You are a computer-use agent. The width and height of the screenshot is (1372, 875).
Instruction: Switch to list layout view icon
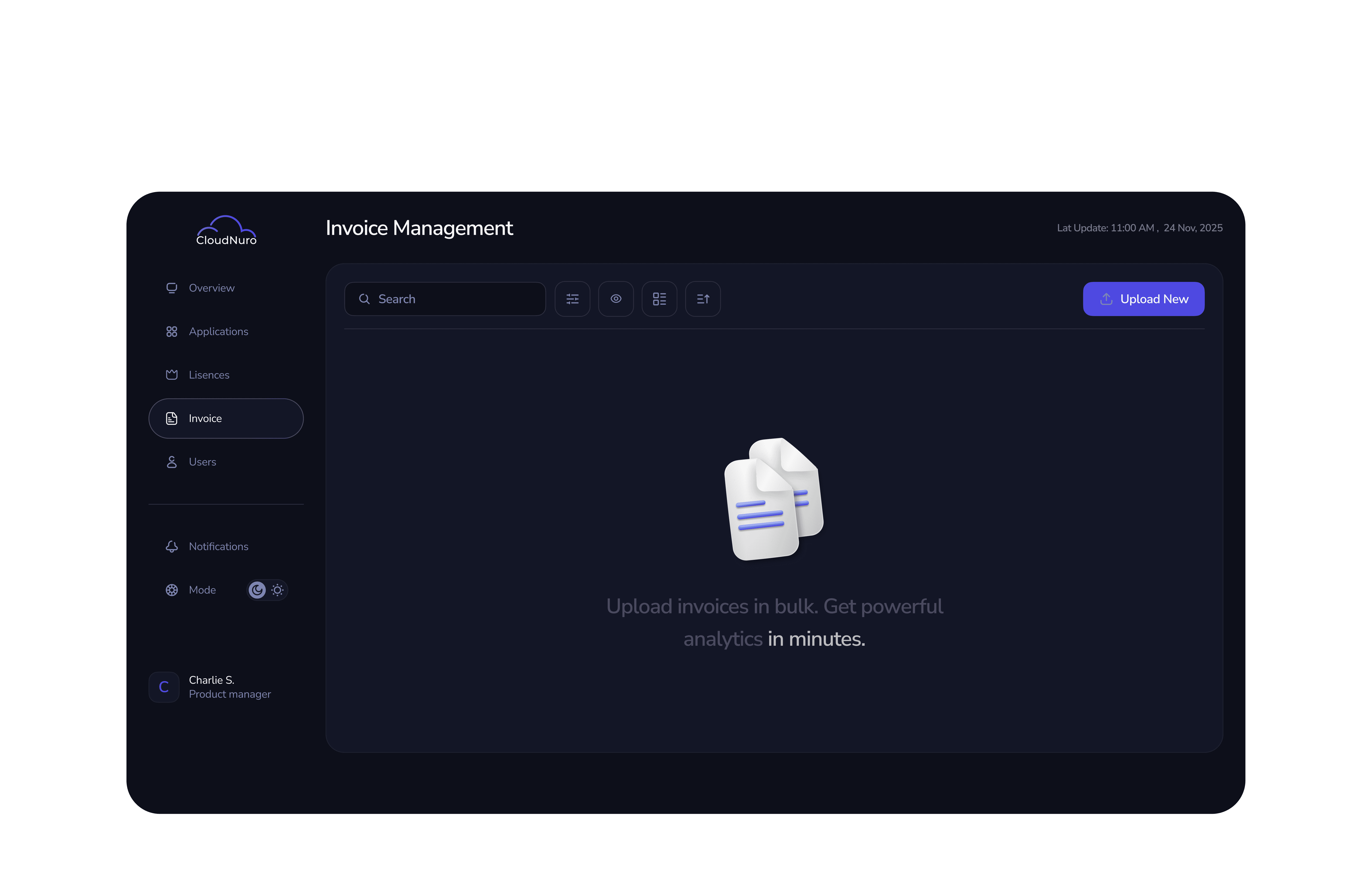(659, 299)
